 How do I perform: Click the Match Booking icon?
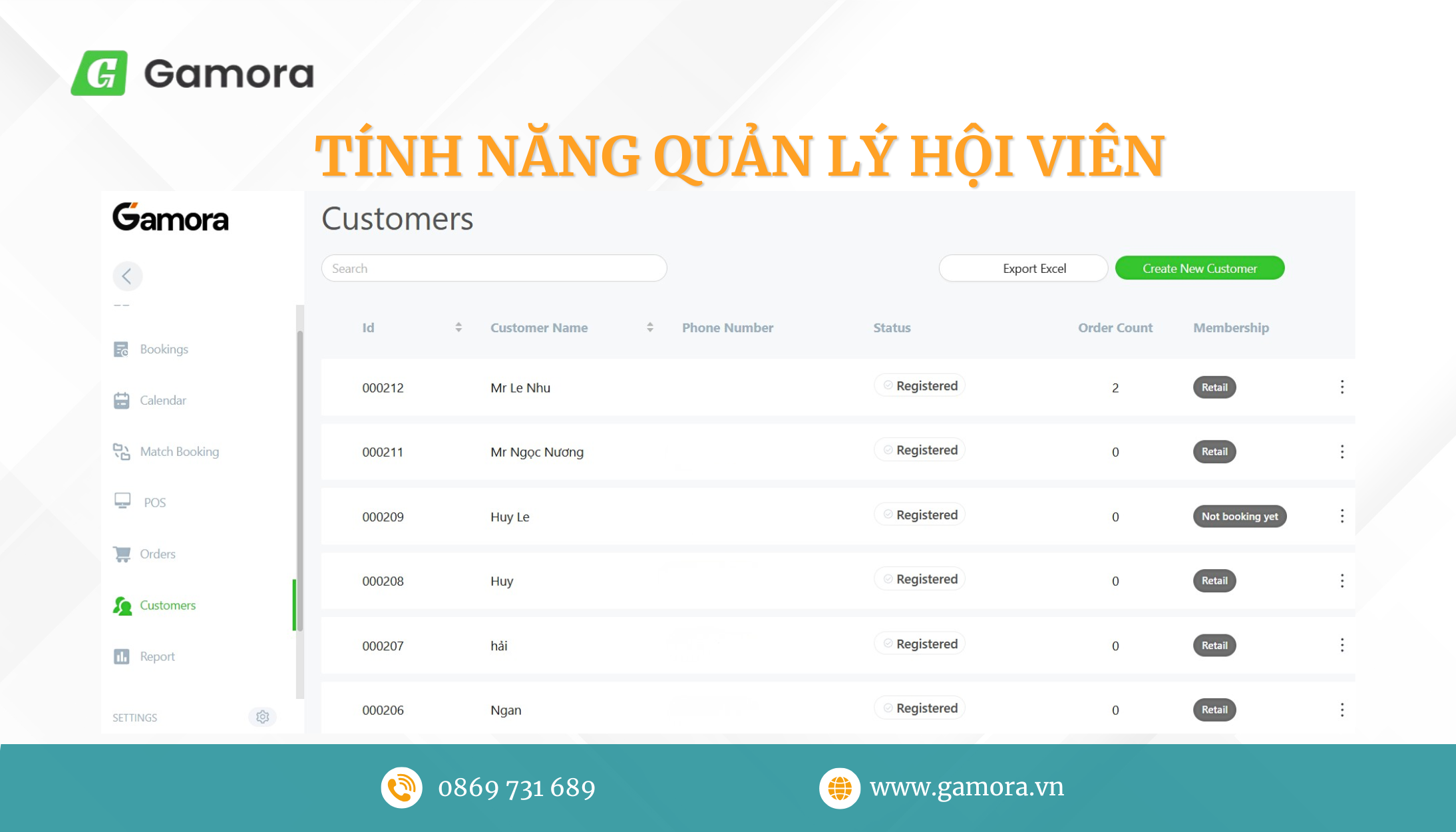pyautogui.click(x=122, y=451)
